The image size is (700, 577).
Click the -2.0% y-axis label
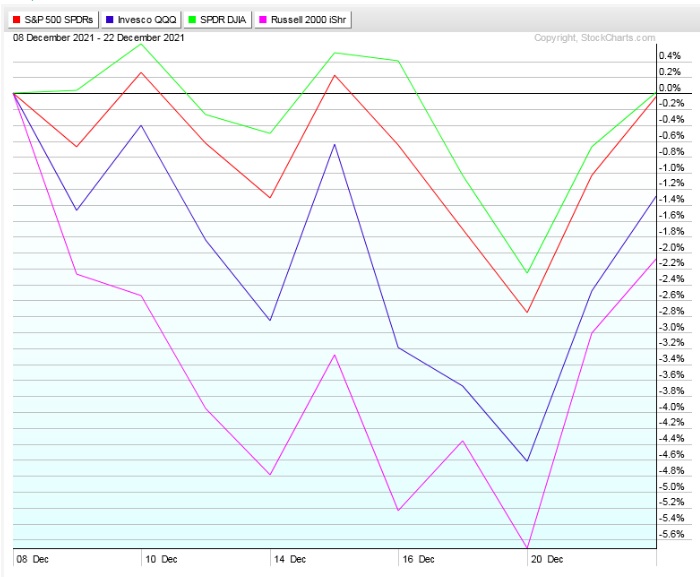[x=671, y=247]
